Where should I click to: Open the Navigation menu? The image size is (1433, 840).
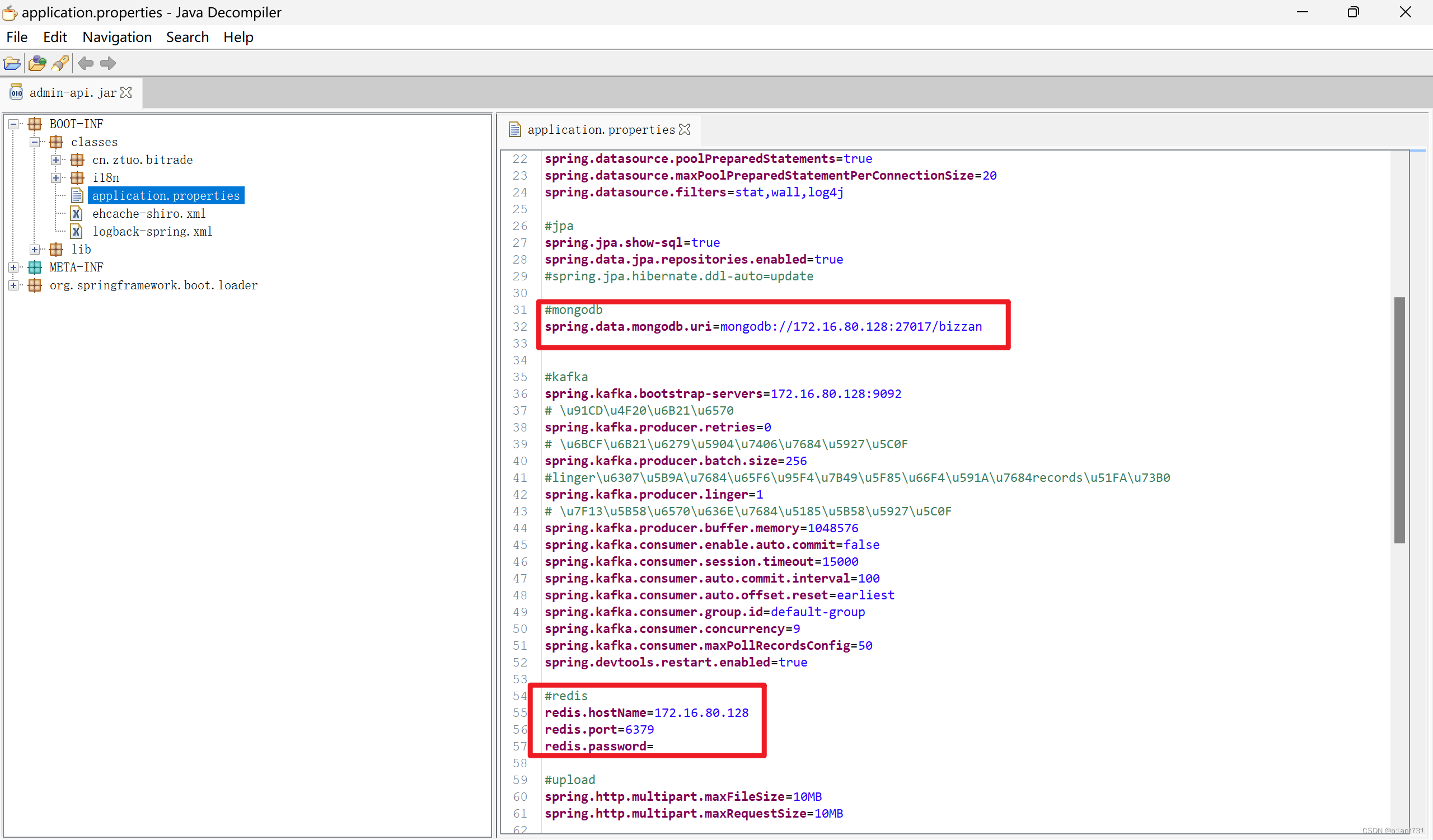(x=117, y=37)
